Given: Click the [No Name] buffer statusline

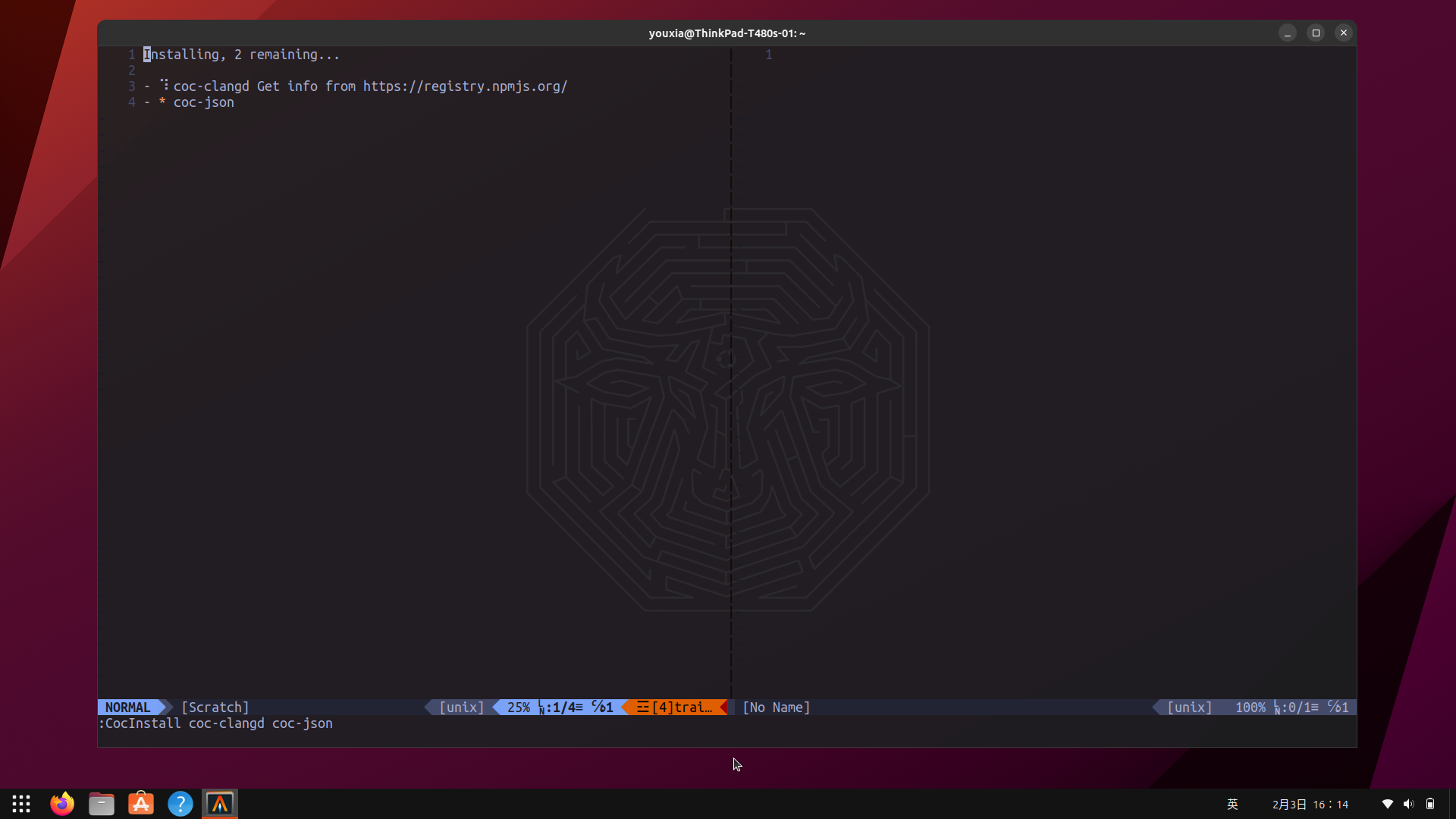Looking at the screenshot, I should 776,707.
